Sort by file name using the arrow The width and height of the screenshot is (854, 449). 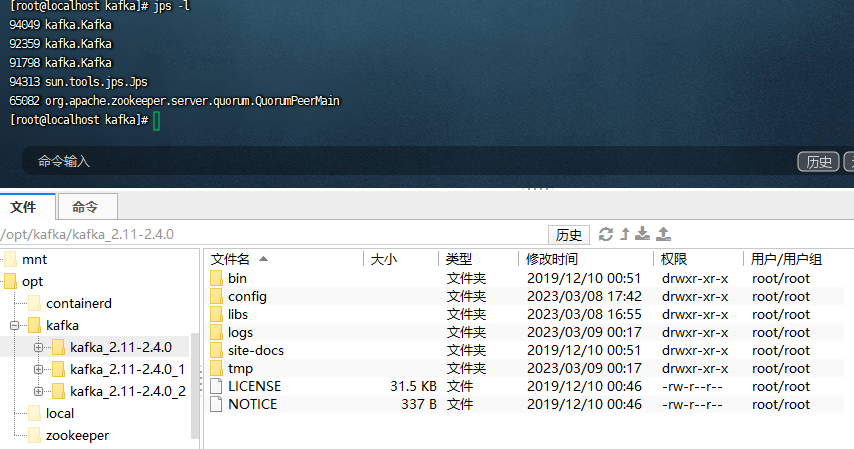[264, 259]
